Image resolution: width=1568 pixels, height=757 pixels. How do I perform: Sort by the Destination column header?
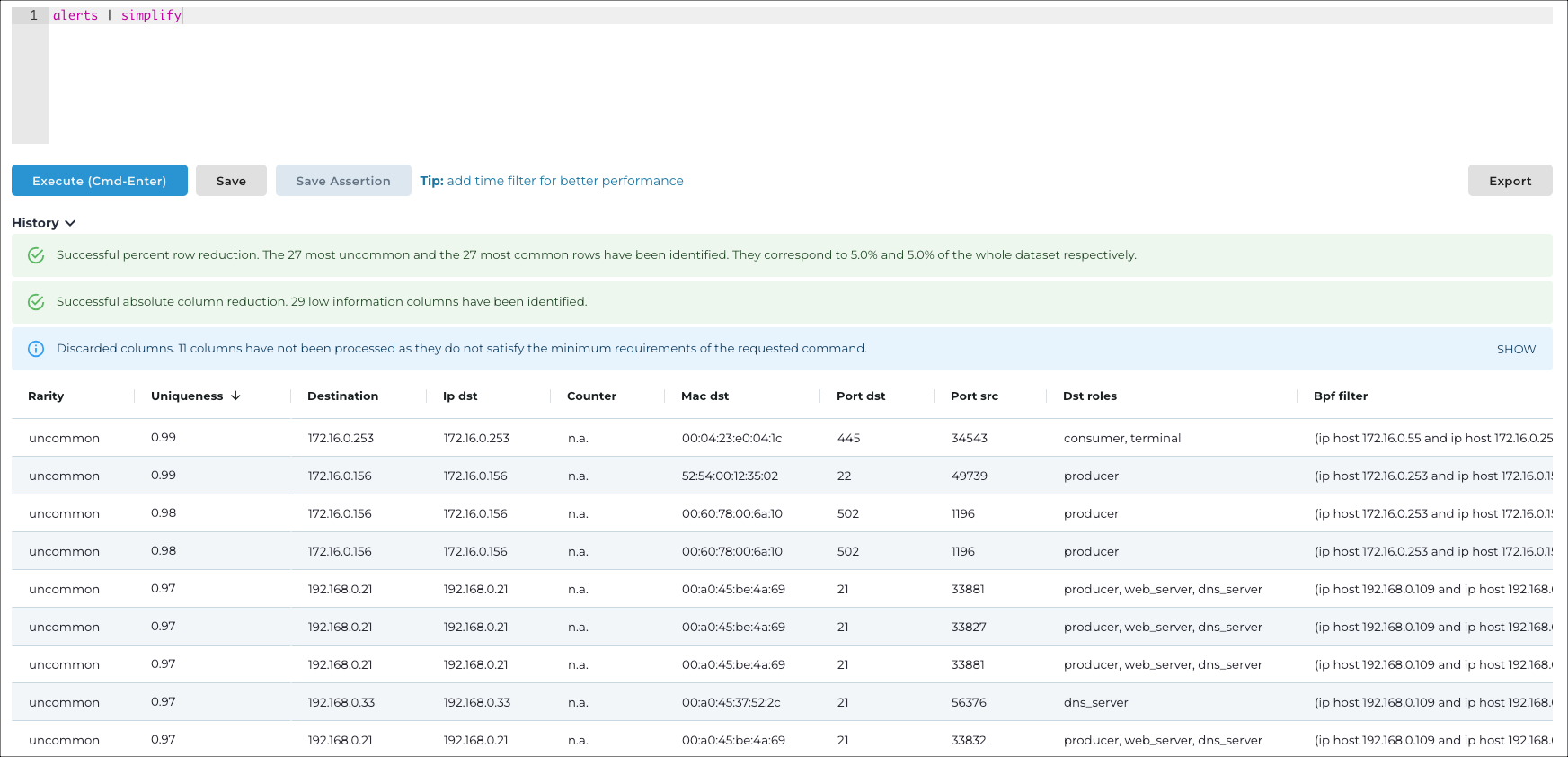point(342,396)
